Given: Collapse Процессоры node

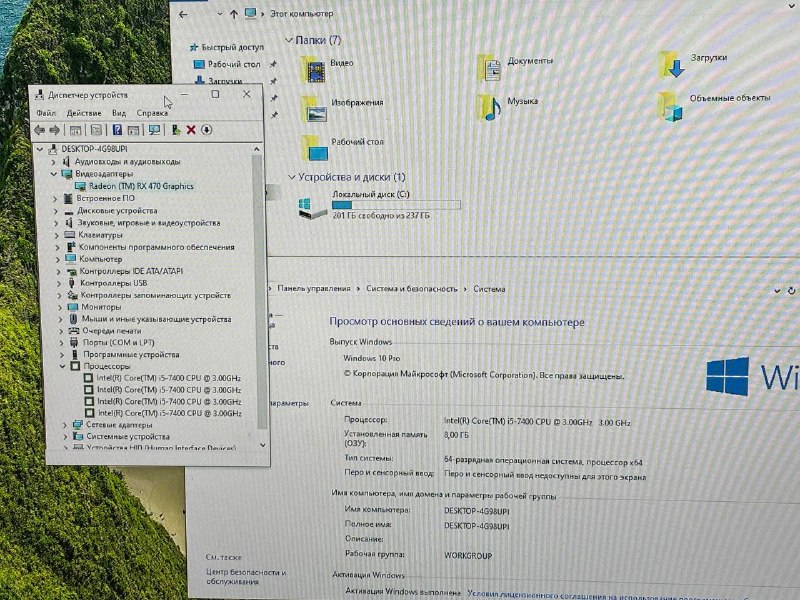Looking at the screenshot, I should (62, 366).
